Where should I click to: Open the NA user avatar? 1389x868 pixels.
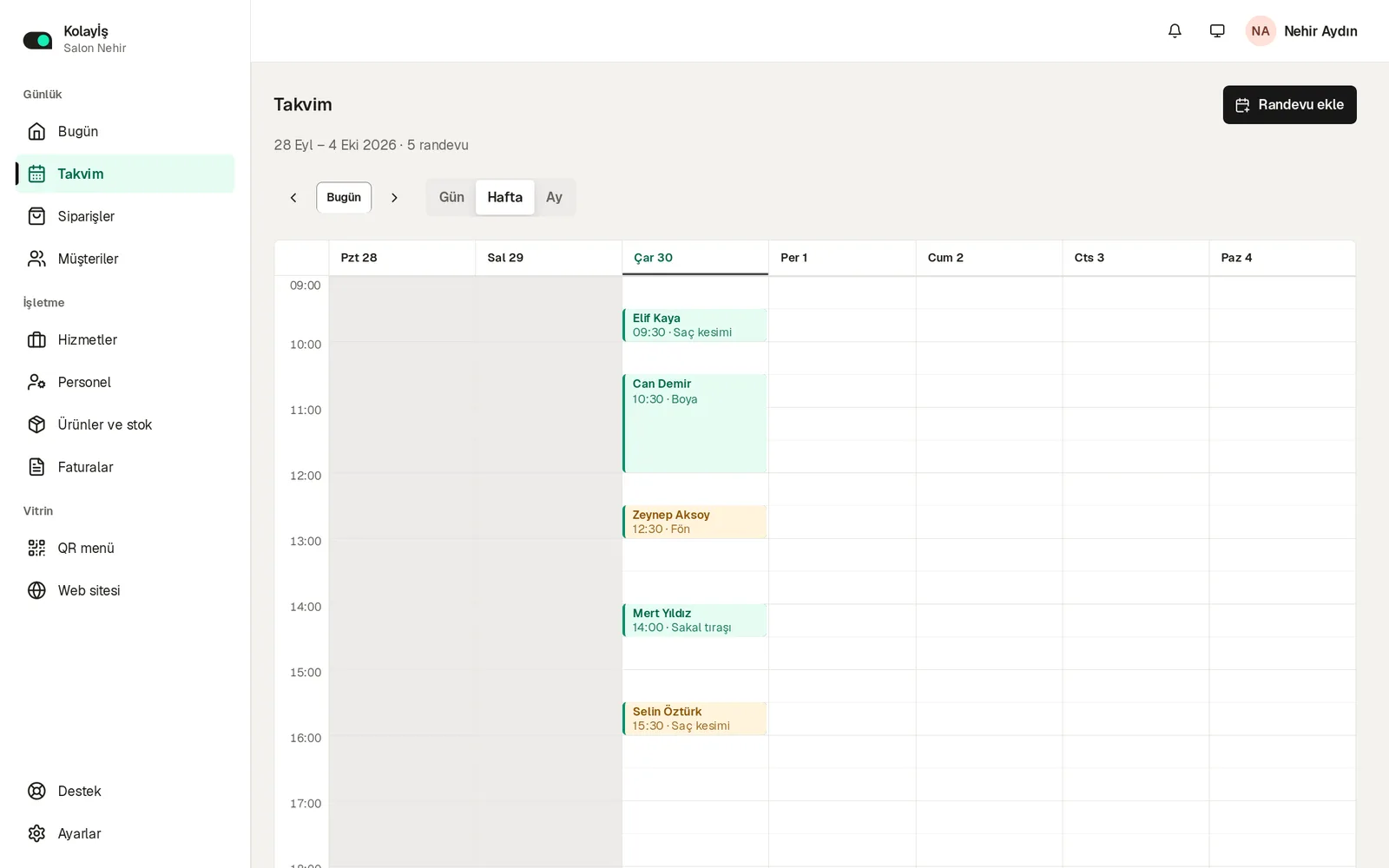coord(1261,31)
